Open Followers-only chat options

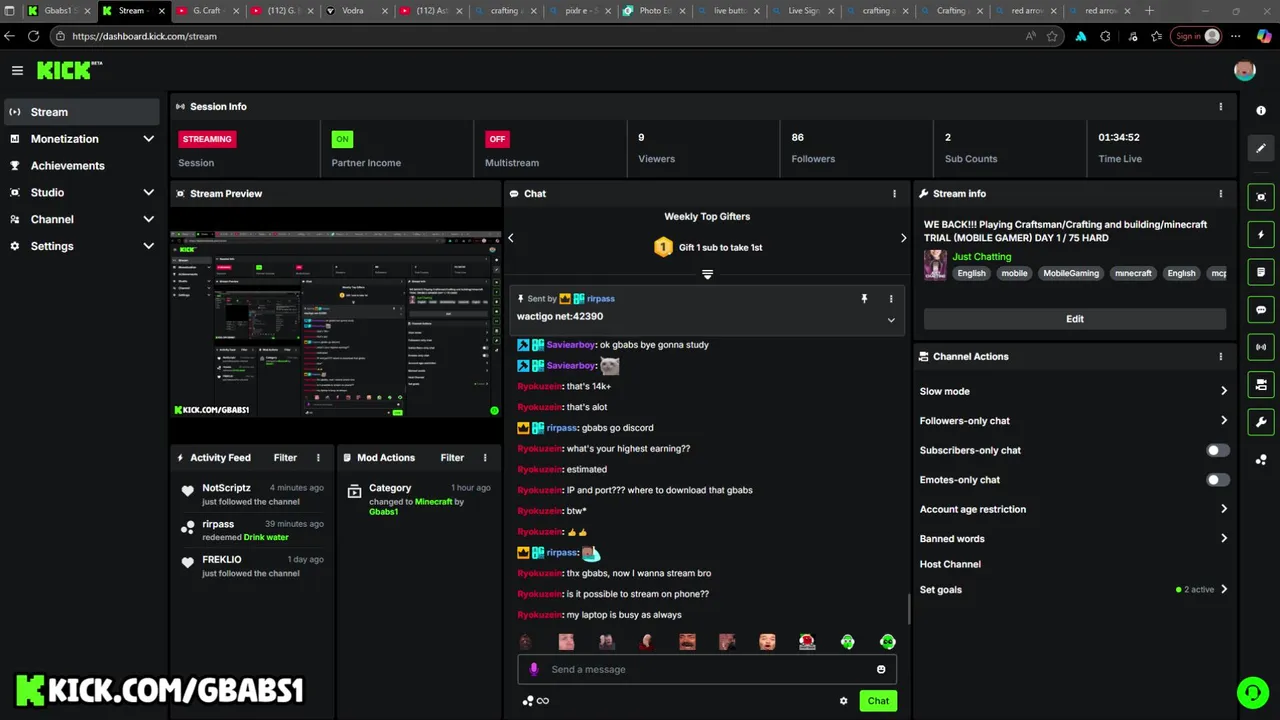[x=1074, y=421]
